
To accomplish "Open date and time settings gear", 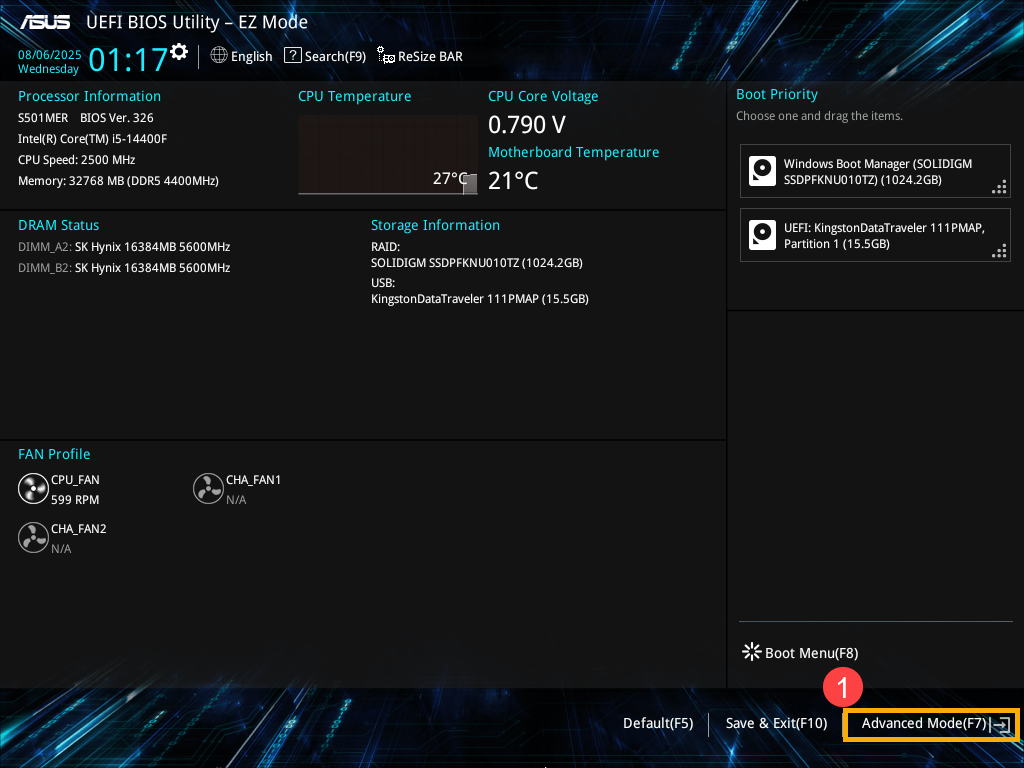I will pyautogui.click(x=179, y=52).
